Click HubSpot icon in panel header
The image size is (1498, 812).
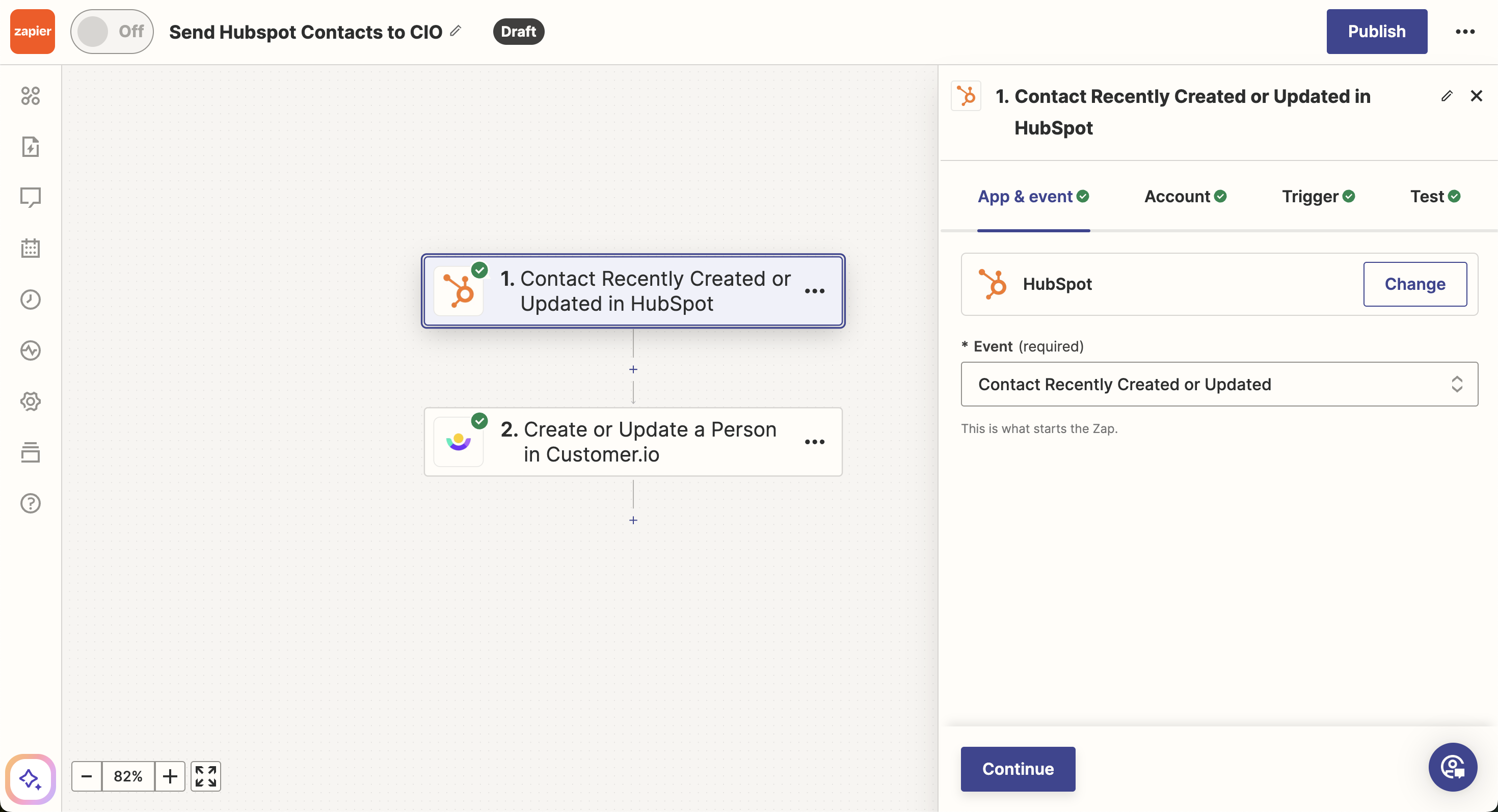point(966,96)
